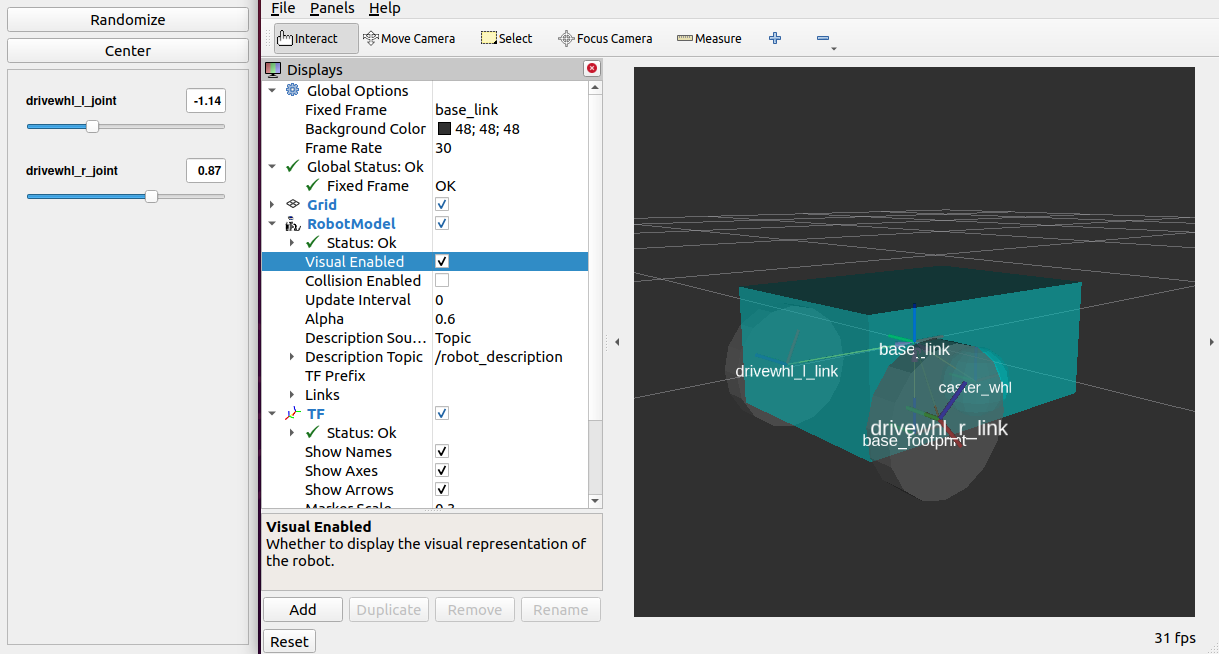Disable the Grid display checkbox
Viewport: 1219px width, 654px height.
tap(442, 205)
